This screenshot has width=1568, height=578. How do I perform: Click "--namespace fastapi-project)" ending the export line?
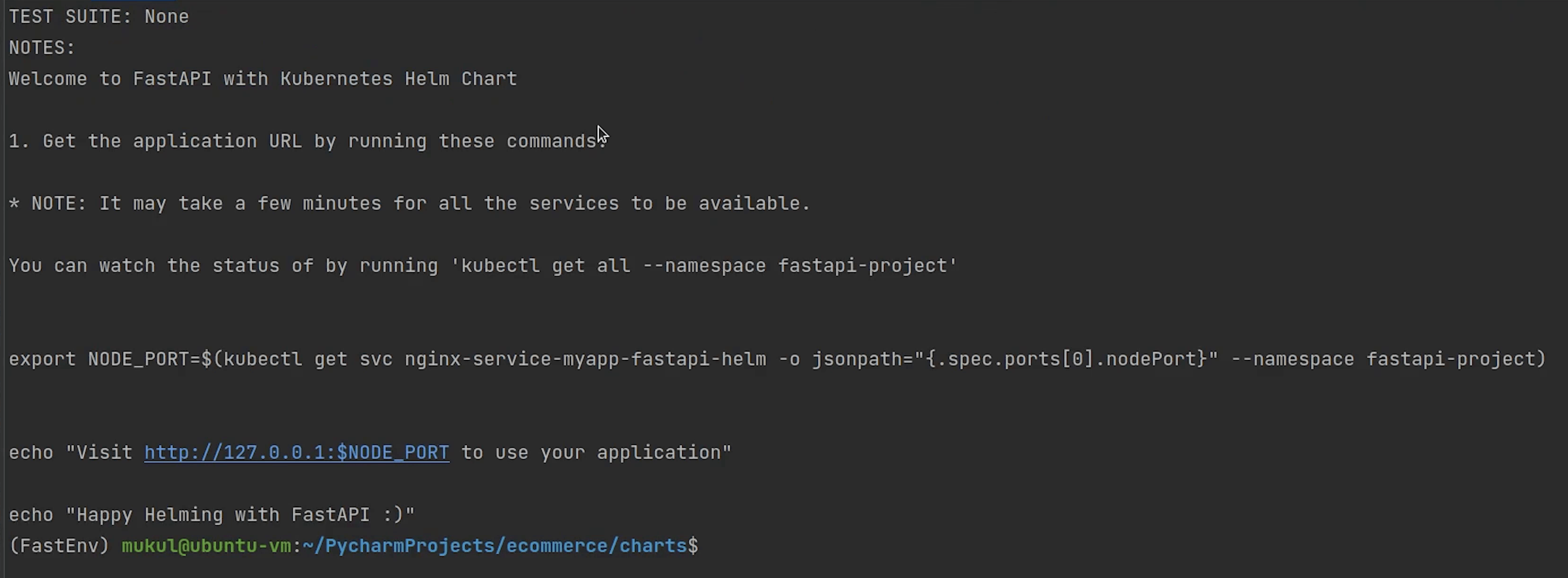click(x=1388, y=360)
